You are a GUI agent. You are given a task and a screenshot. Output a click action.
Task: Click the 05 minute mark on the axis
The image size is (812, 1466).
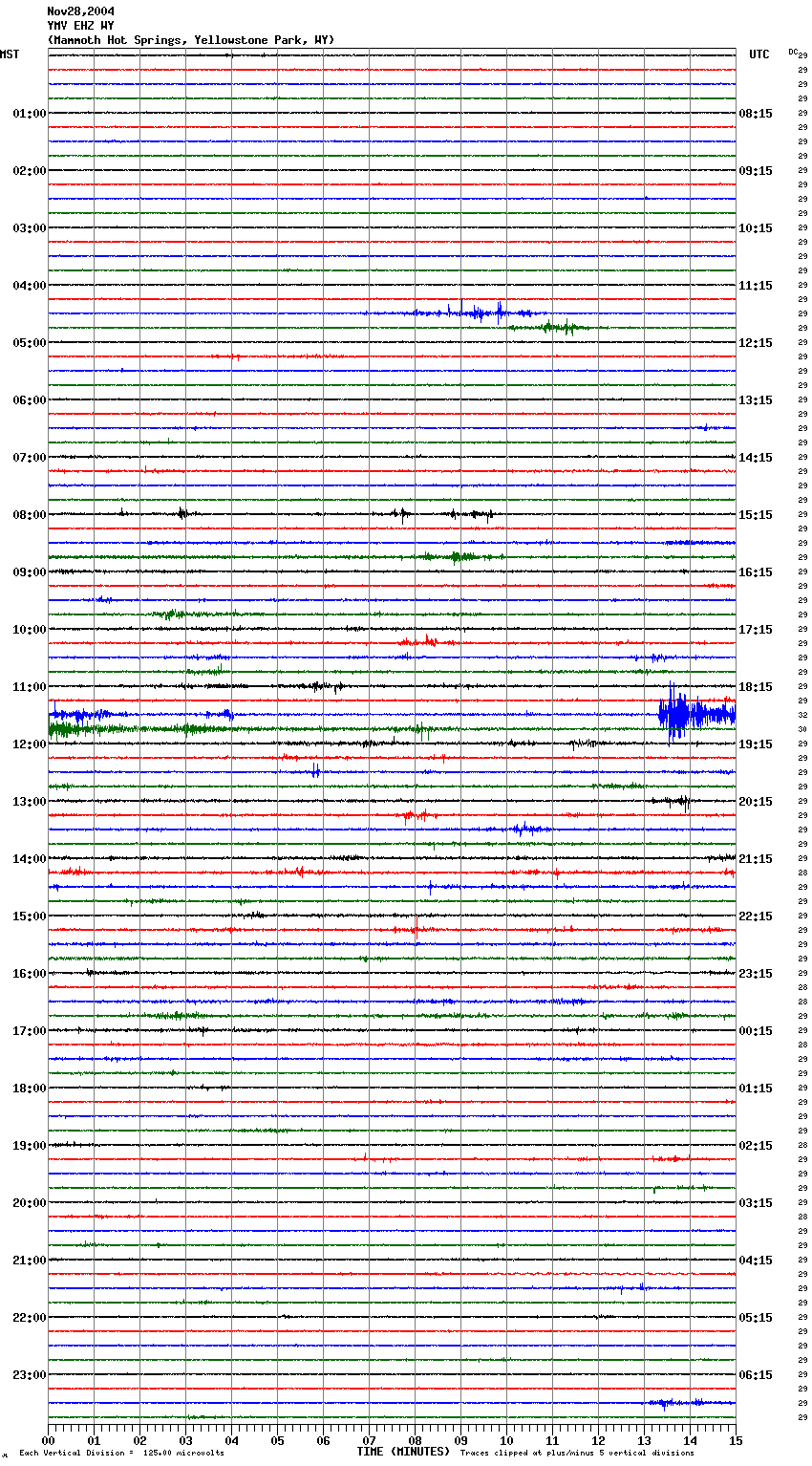[277, 1440]
